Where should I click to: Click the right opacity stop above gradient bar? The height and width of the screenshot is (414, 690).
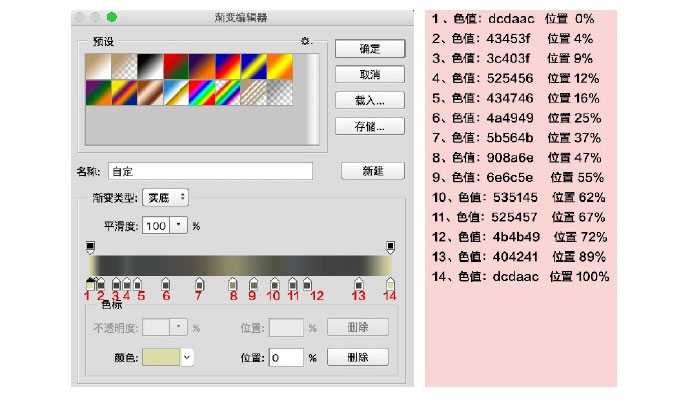(390, 247)
